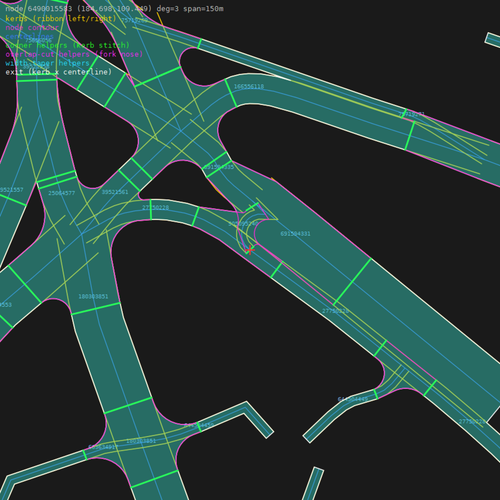Click the way label 39521561
The image size is (500, 500).
115,192
